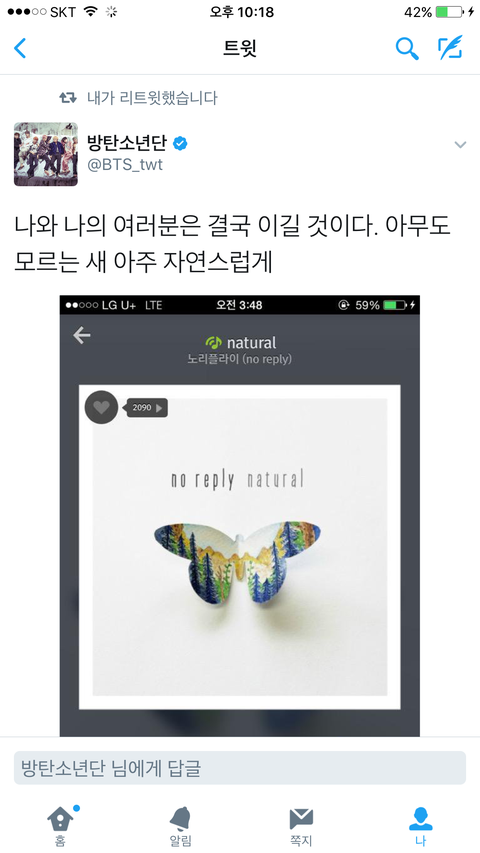Open the 쪽지 messages tab
This screenshot has height=853, width=480.
(301, 826)
